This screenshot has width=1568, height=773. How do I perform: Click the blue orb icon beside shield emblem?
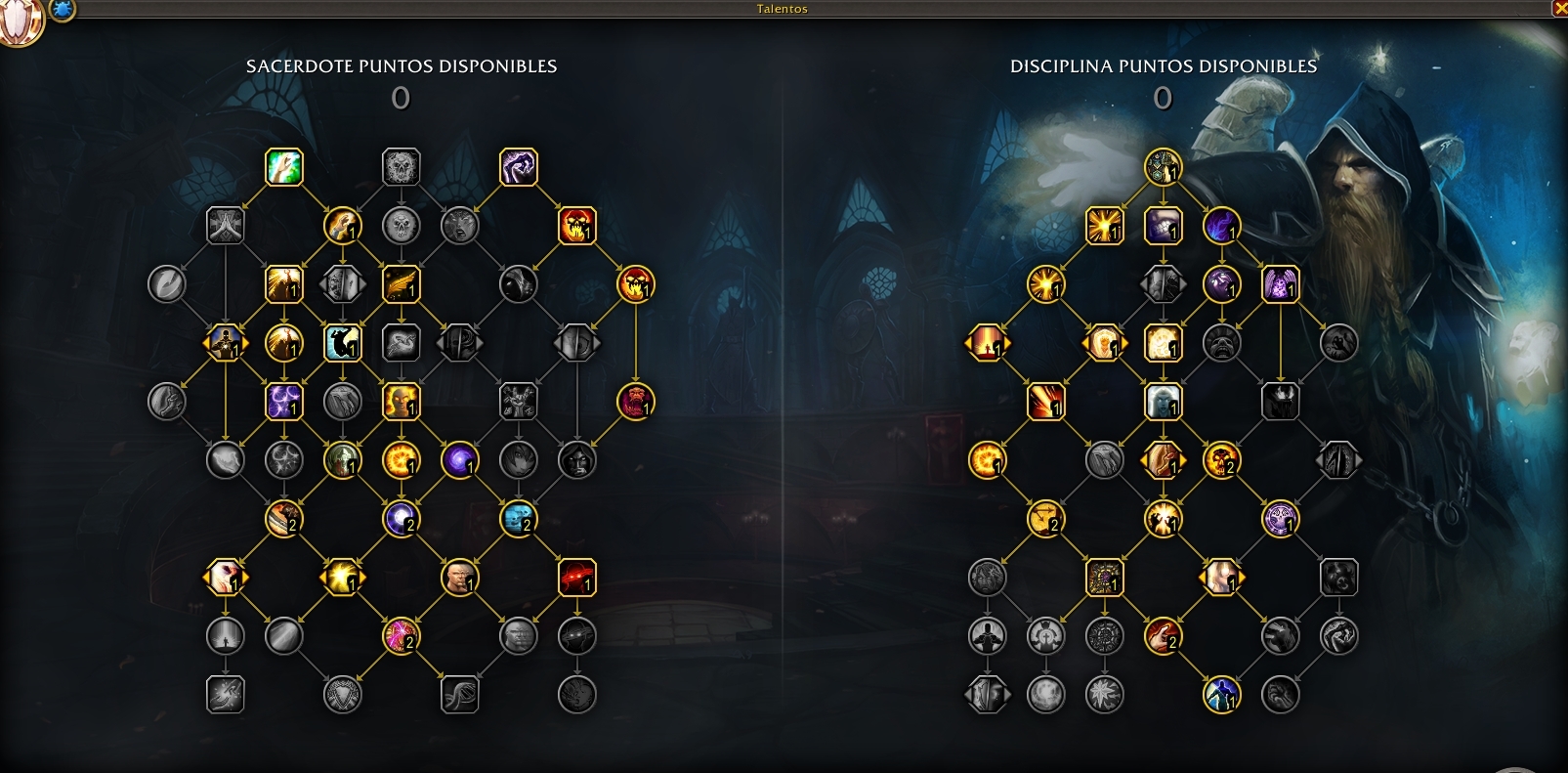coord(63,10)
